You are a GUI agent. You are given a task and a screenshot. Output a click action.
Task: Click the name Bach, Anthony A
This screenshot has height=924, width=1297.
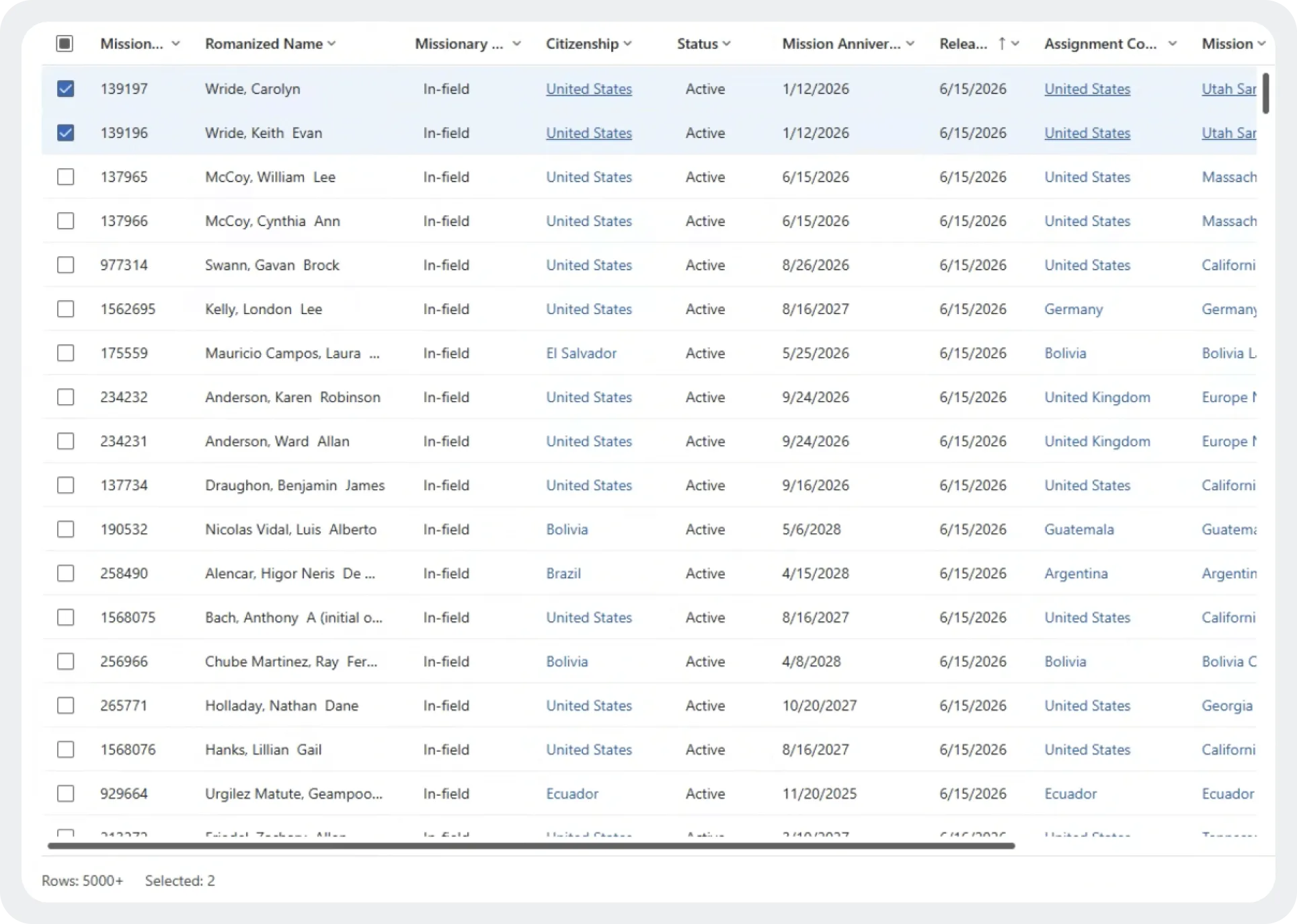pyautogui.click(x=294, y=617)
